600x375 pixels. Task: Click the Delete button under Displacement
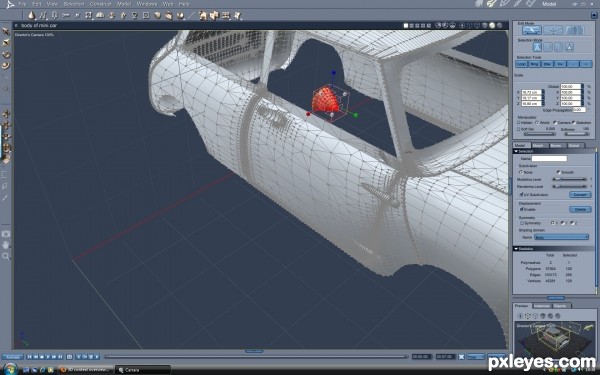coord(580,209)
